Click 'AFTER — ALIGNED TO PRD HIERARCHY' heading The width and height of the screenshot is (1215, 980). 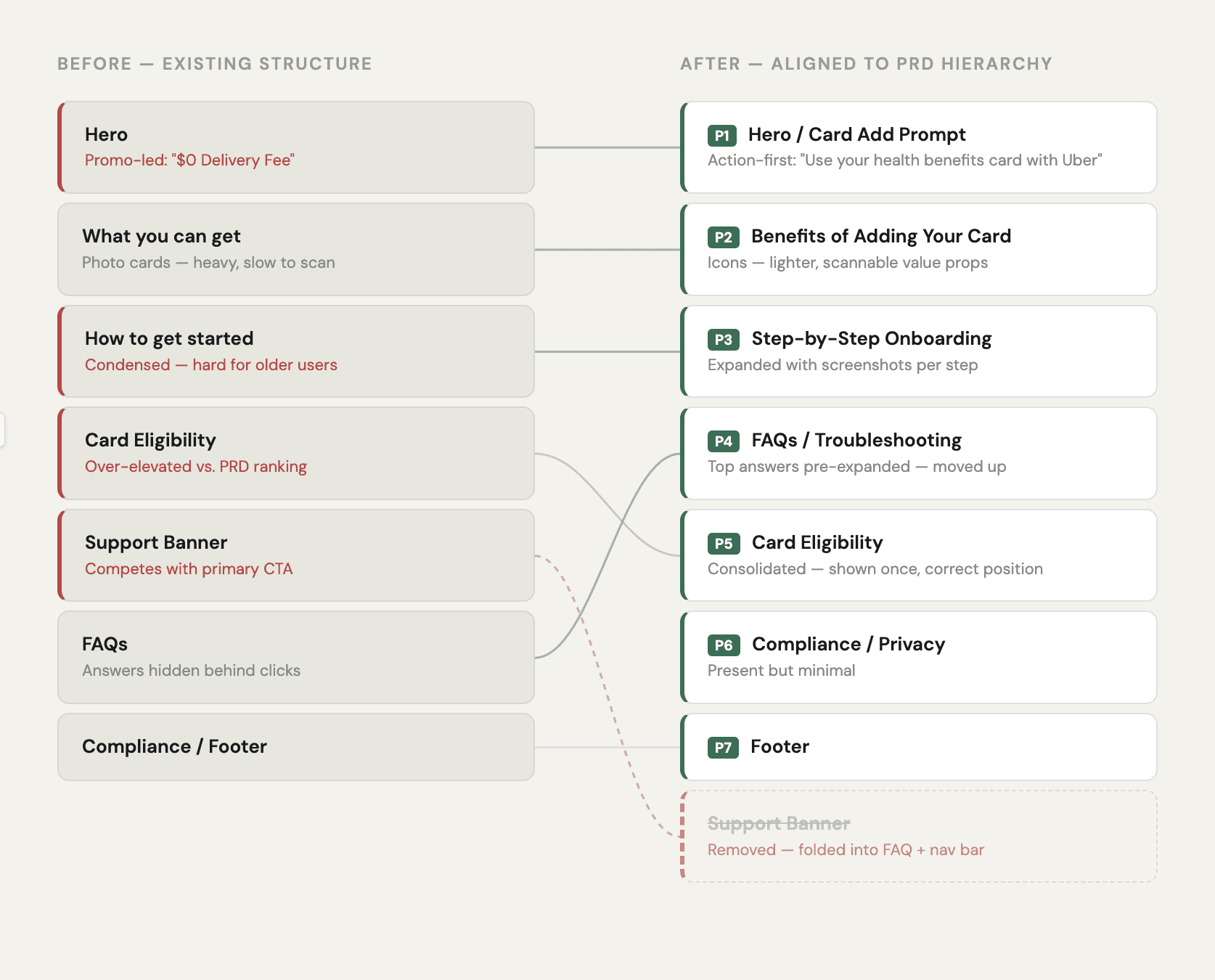[x=866, y=64]
